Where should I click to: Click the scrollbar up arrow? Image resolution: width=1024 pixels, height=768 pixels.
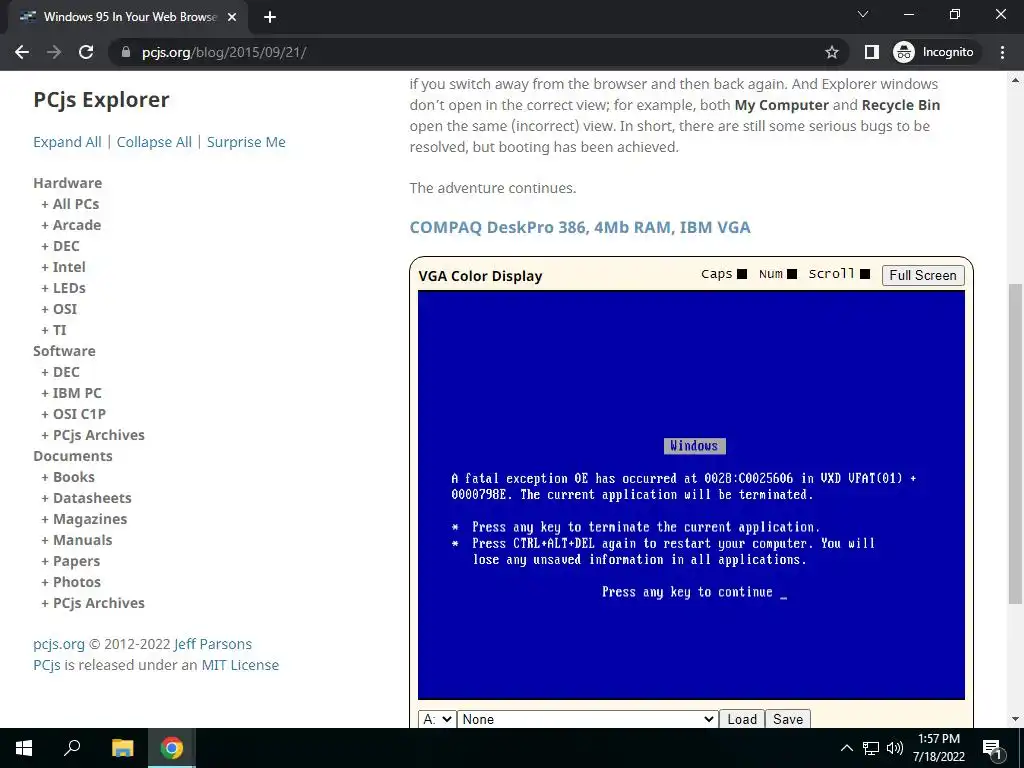1015,80
